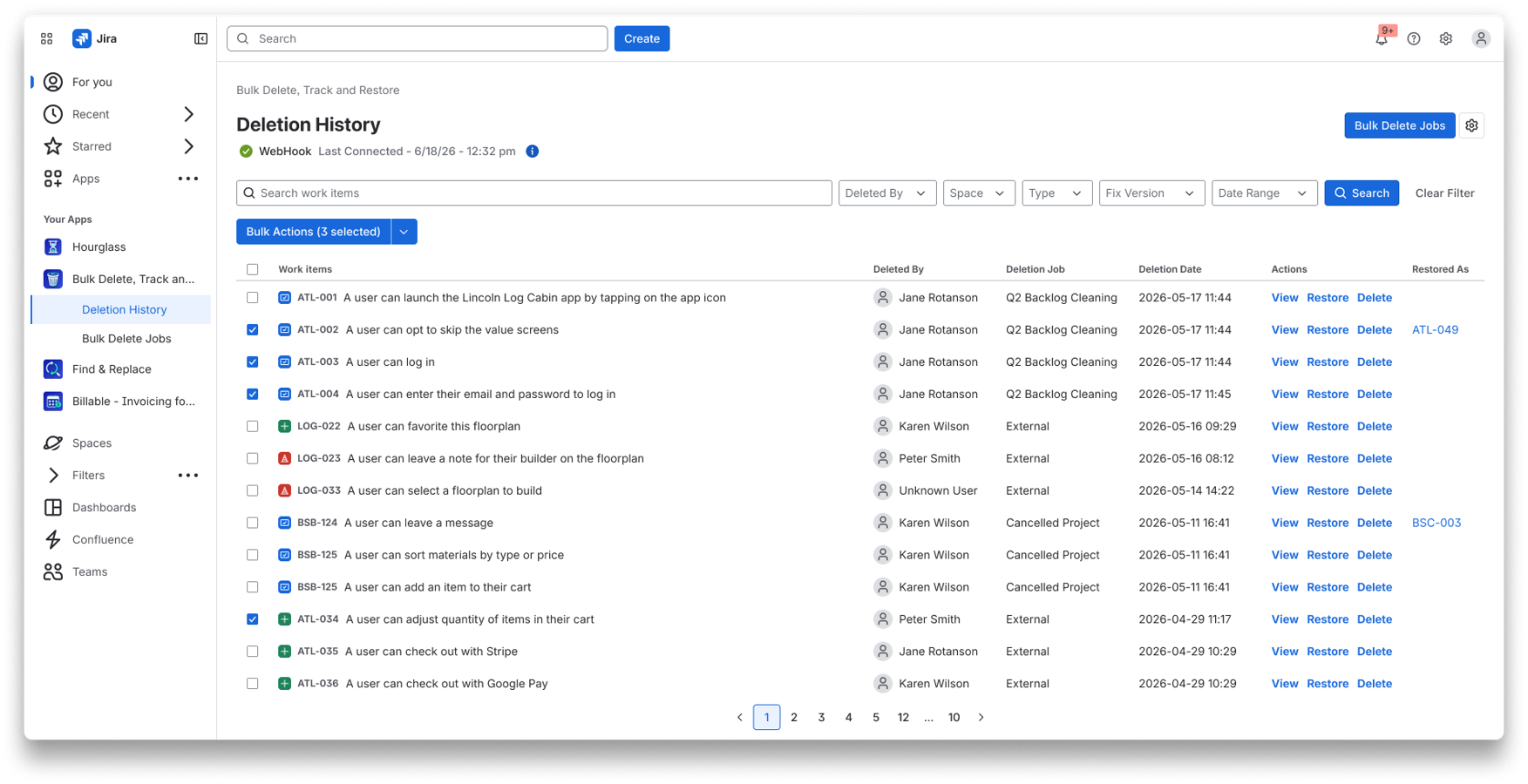Open the Find & Replace app icon
Image resolution: width=1528 pixels, height=784 pixels.
click(53, 369)
